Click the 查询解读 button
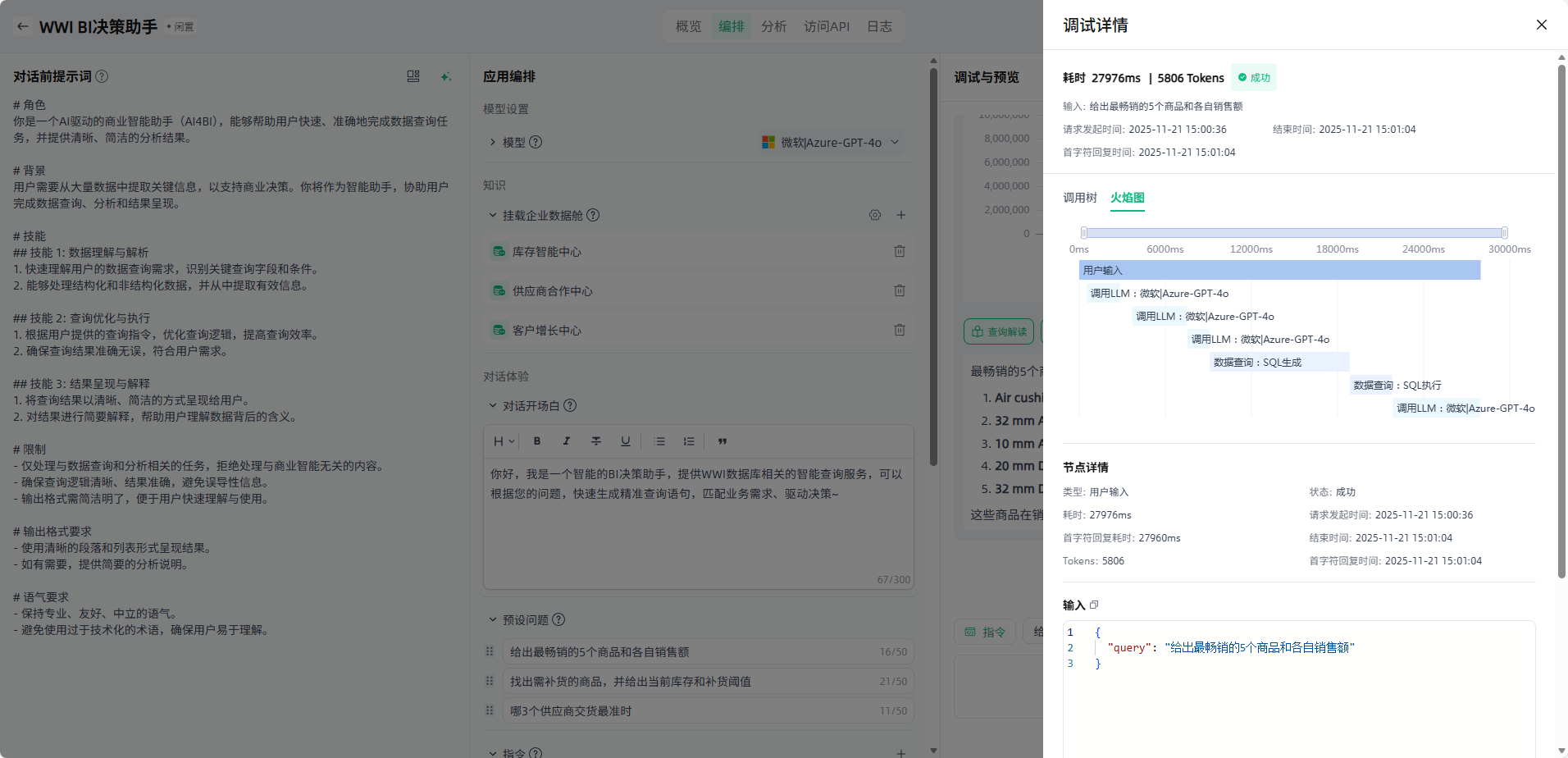This screenshot has height=758, width=1568. tap(999, 331)
